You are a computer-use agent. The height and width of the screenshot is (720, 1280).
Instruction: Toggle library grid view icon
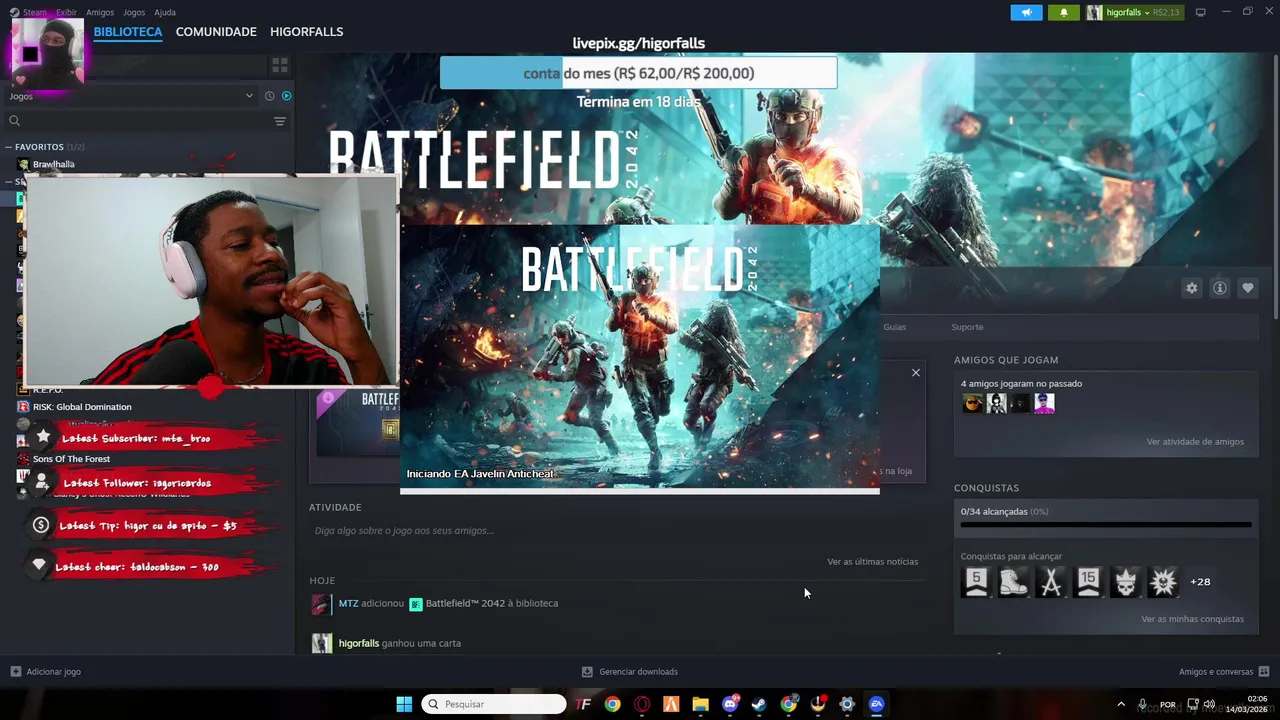[x=280, y=65]
